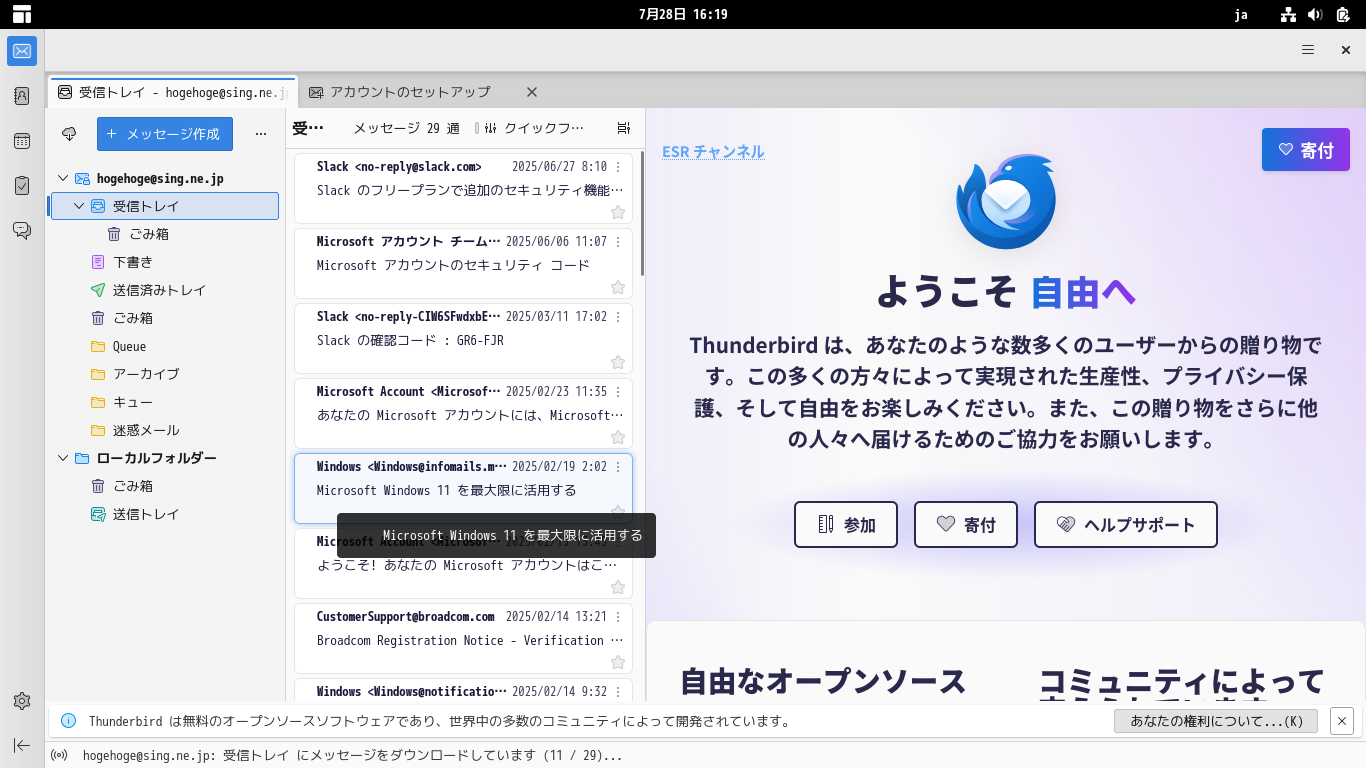
Task: Open the more menu on the Broadcom message
Action: click(618, 617)
